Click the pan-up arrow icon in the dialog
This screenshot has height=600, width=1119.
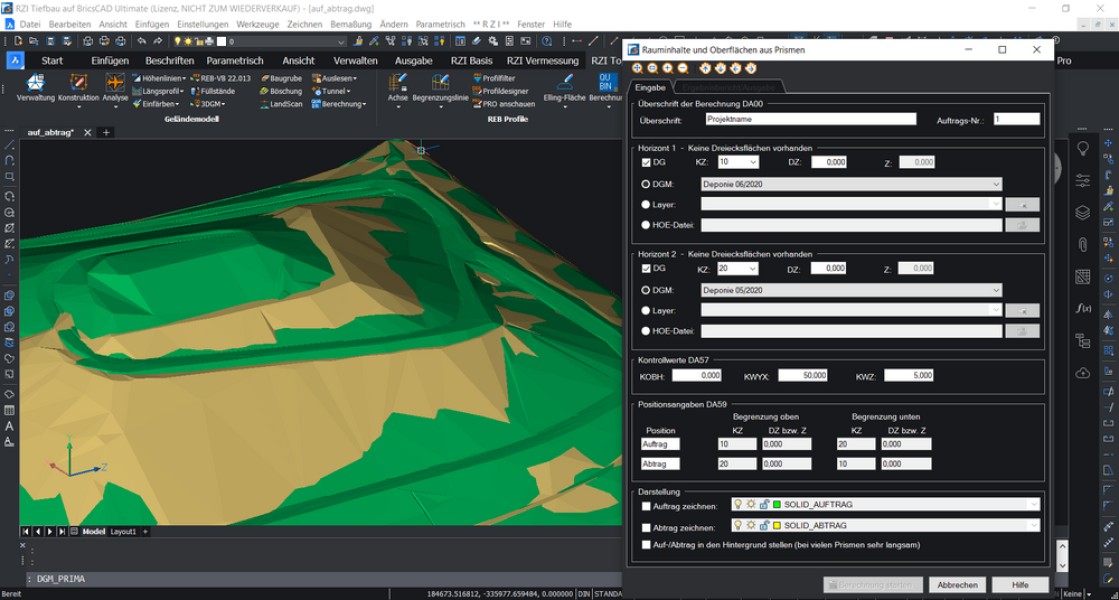coord(705,70)
